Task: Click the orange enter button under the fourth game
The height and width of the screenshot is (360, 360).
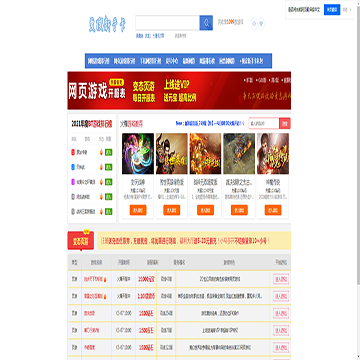Action: coord(239,210)
